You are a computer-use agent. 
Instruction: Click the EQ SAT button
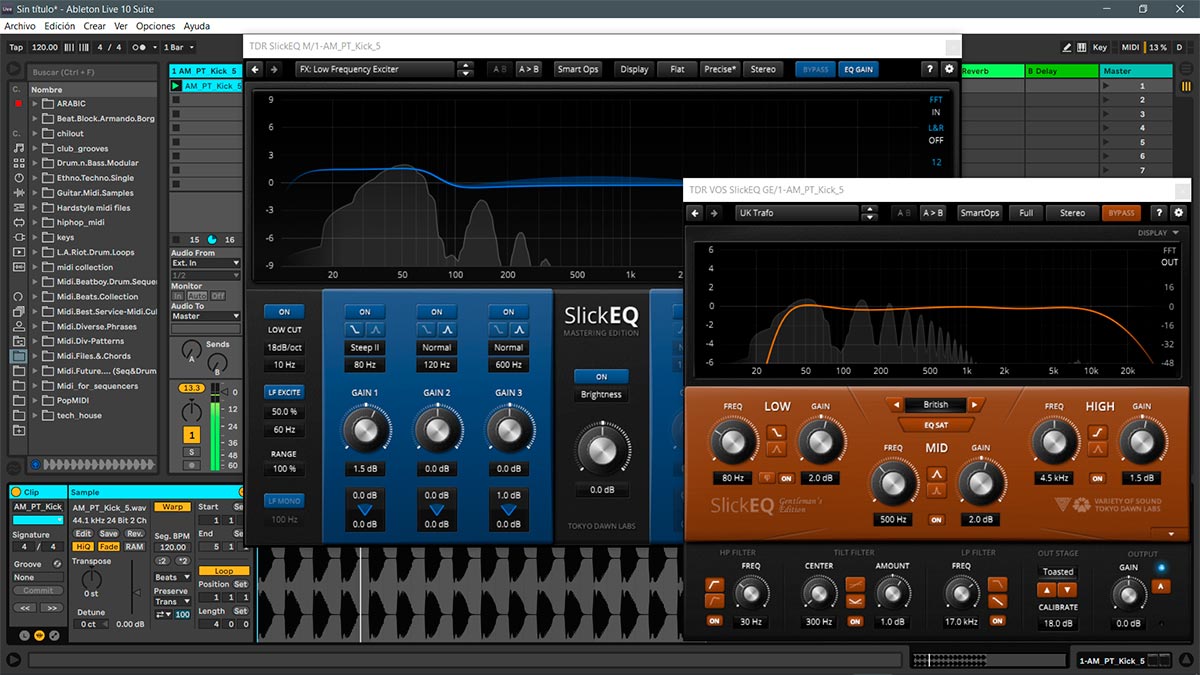pos(935,425)
